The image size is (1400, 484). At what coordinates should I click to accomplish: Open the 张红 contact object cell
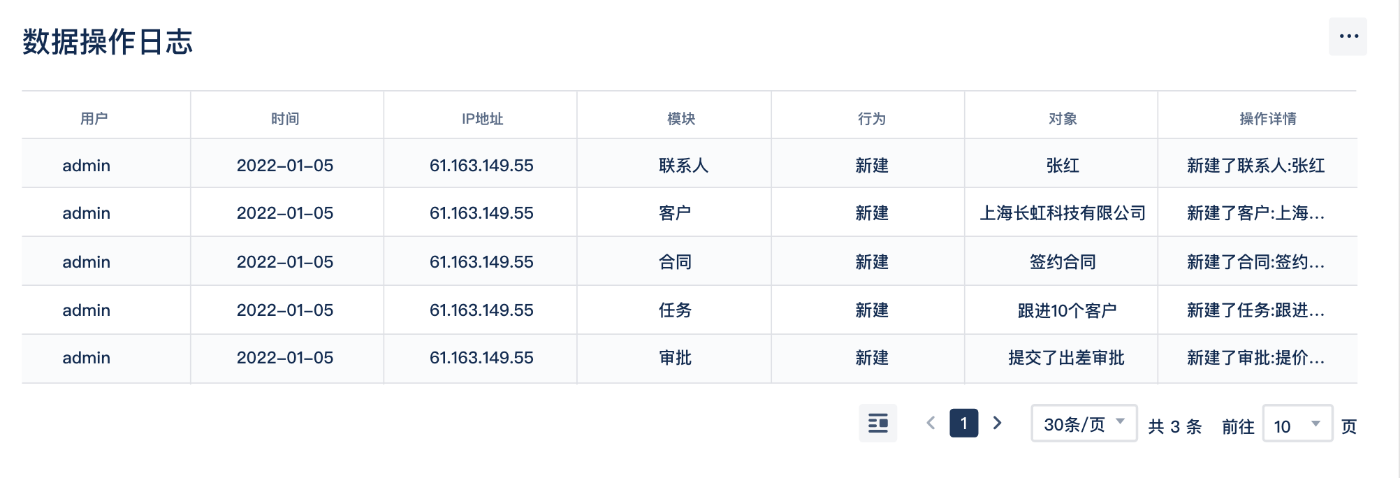[x=1062, y=166]
